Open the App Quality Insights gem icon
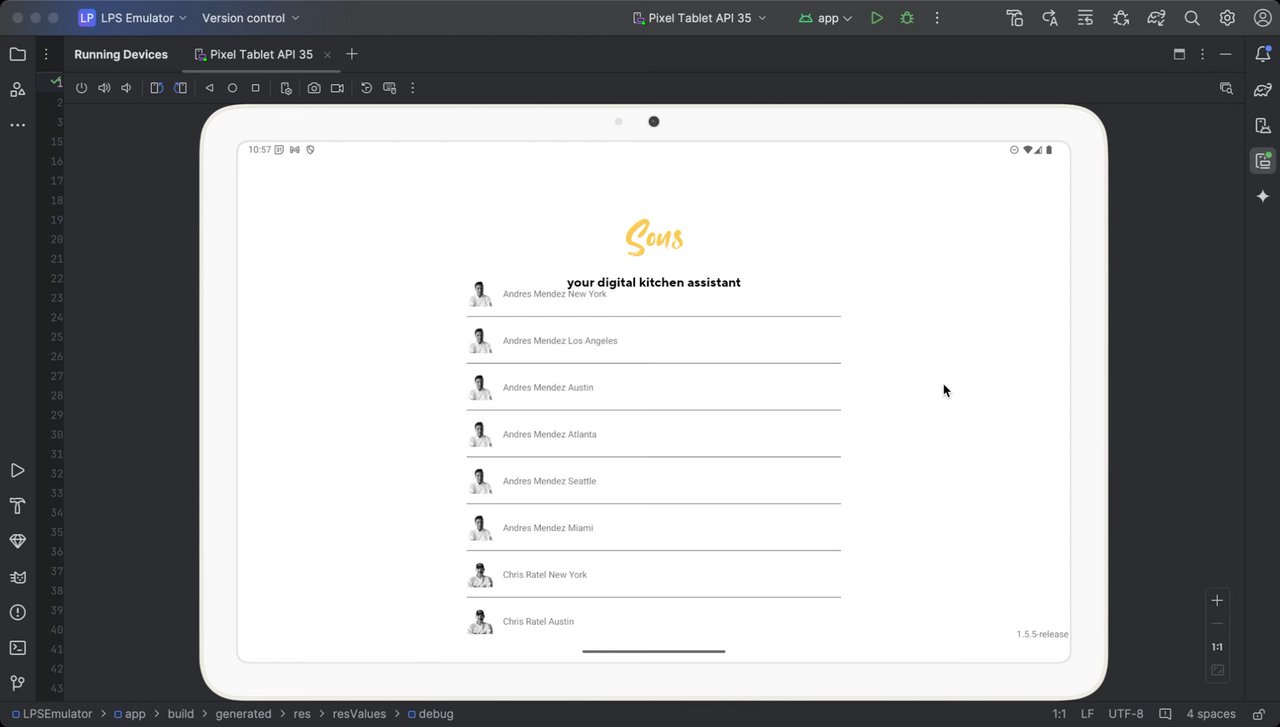This screenshot has width=1280, height=727. (17, 541)
